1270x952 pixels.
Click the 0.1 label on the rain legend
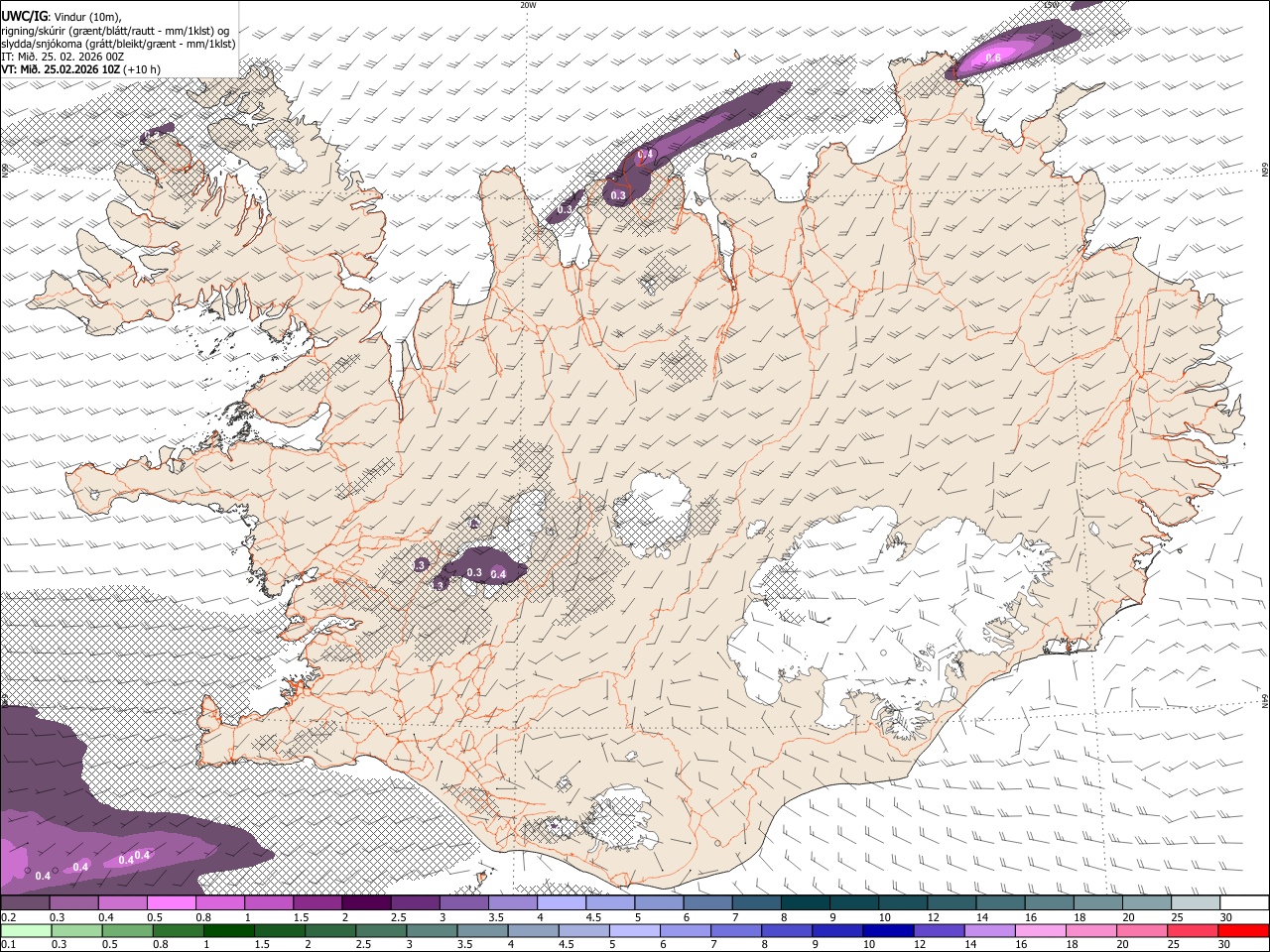[x=8, y=944]
